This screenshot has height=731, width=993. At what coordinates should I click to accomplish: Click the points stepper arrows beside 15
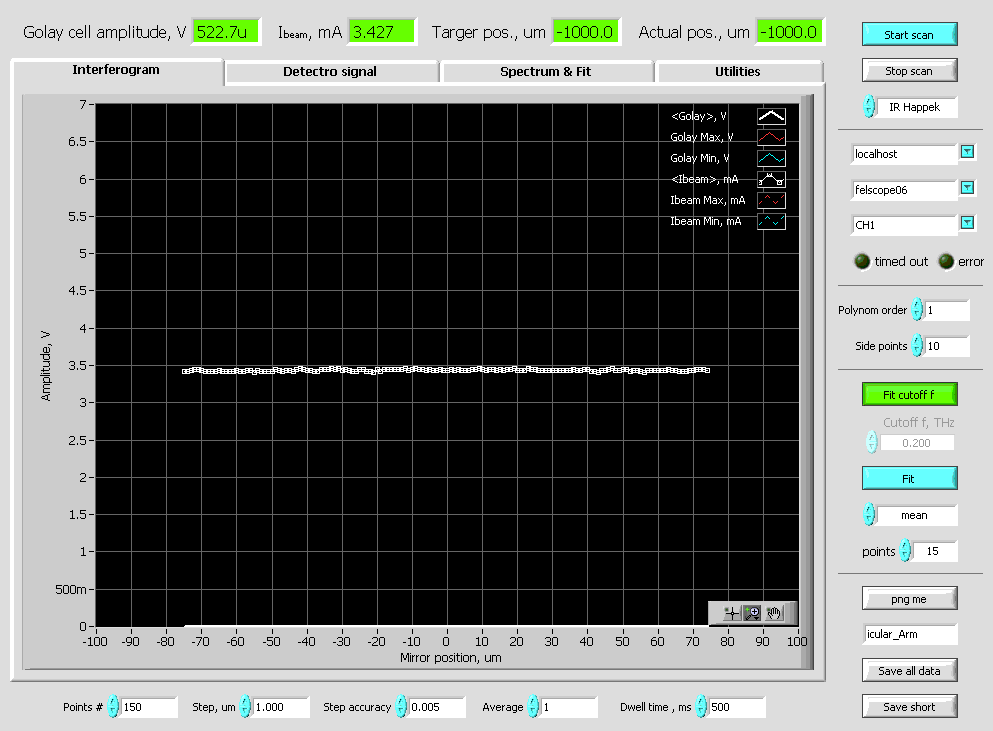pos(906,550)
